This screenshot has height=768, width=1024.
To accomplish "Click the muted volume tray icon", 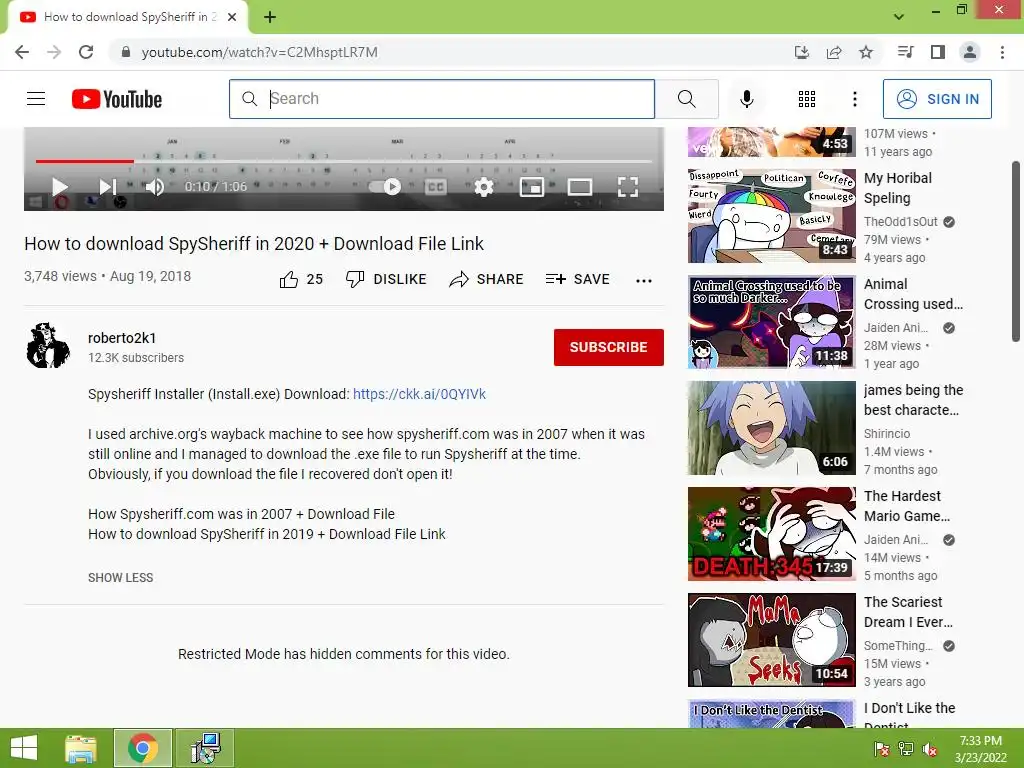I will pos(930,749).
